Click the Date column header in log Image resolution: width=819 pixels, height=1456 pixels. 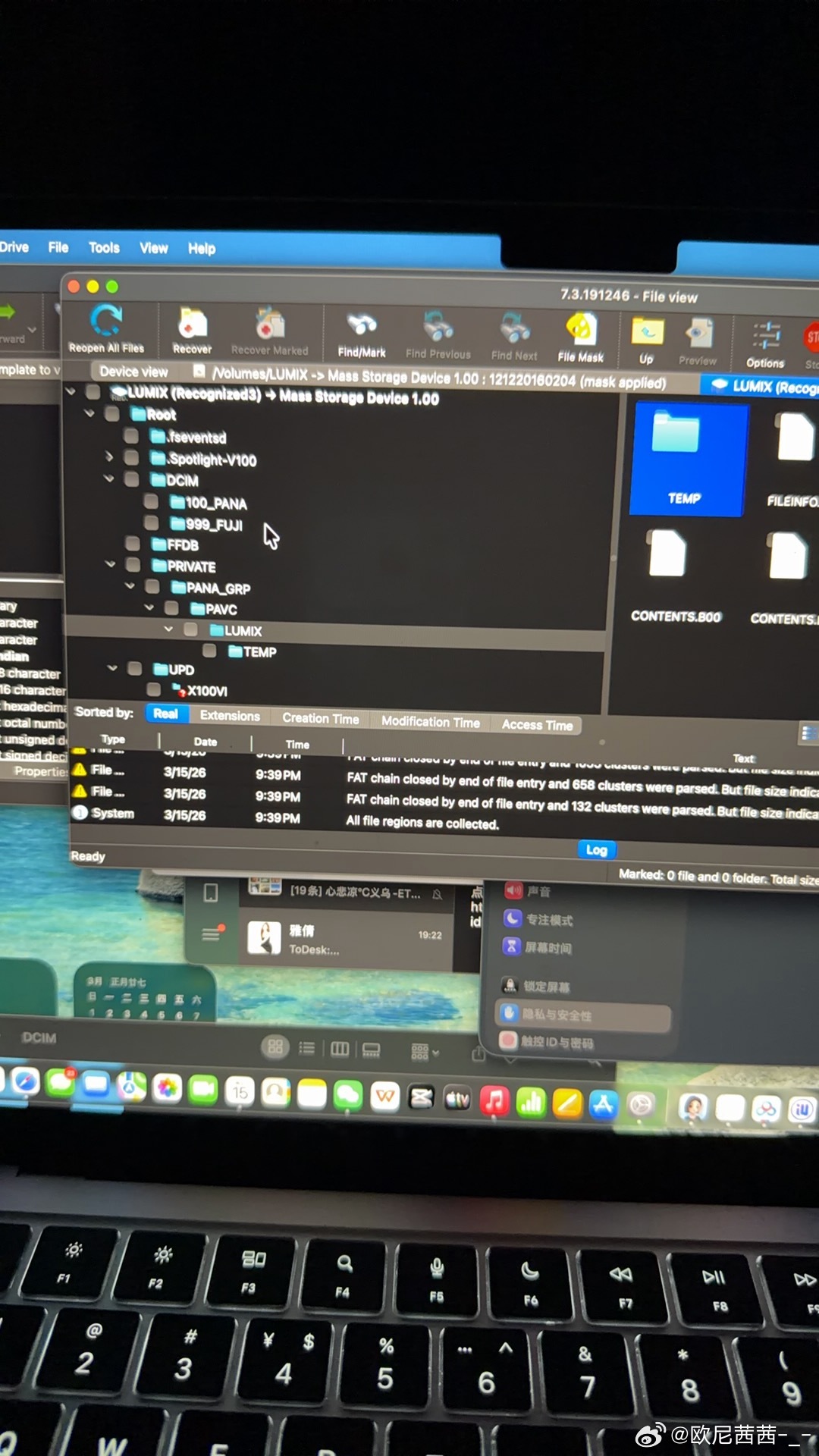click(x=206, y=742)
